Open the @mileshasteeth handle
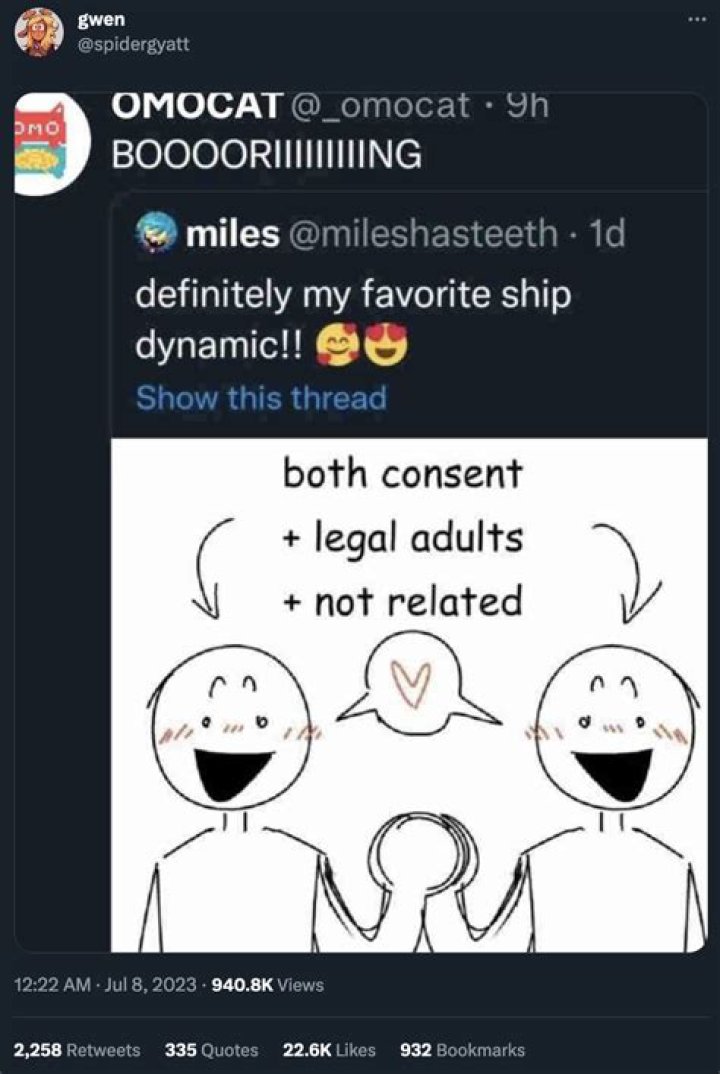 click(x=424, y=234)
